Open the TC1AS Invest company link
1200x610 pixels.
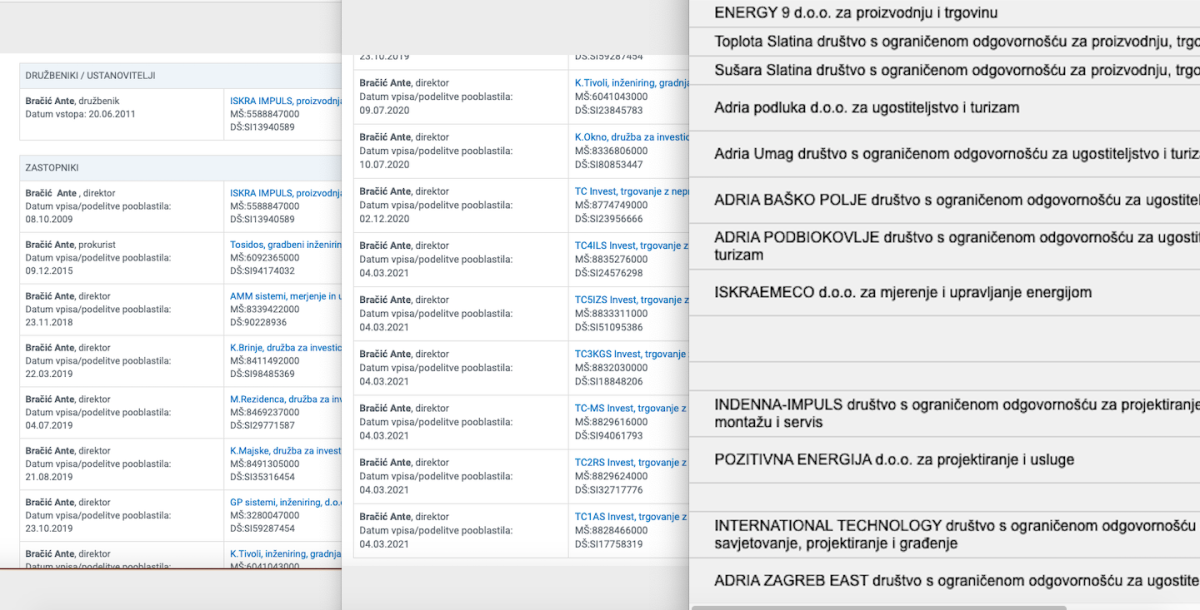click(x=632, y=517)
